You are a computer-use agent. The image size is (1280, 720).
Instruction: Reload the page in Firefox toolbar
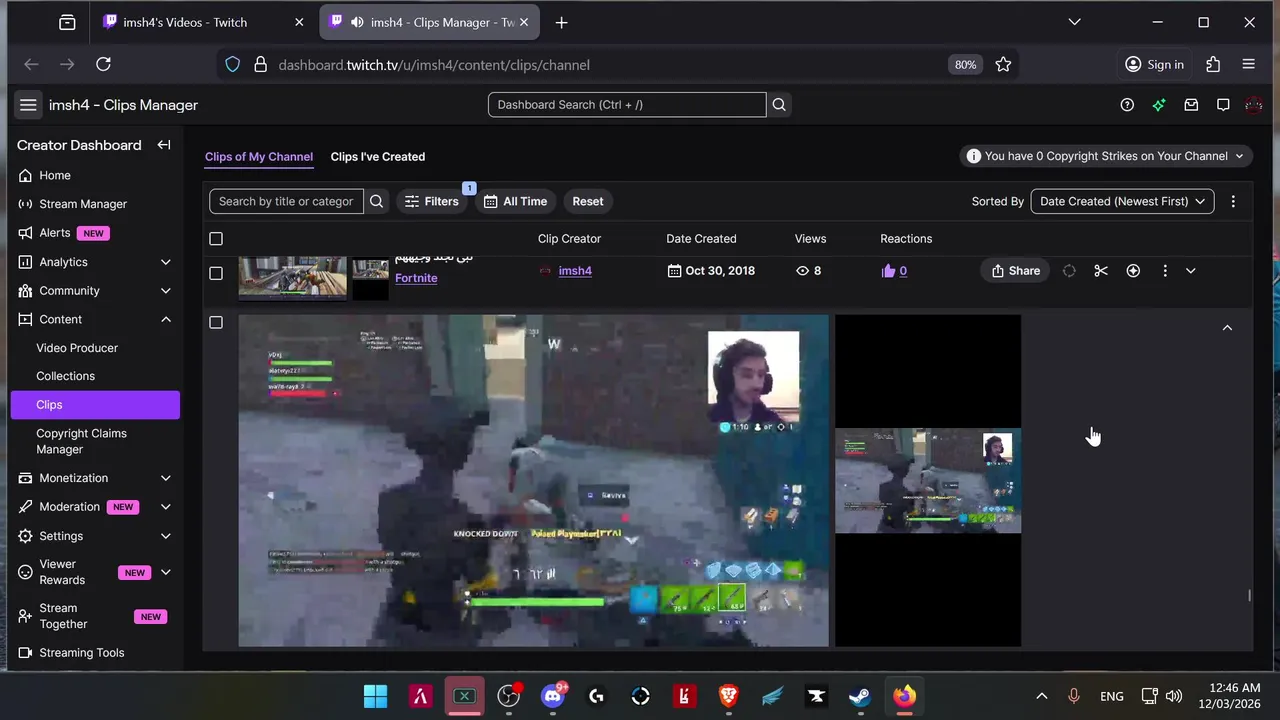click(103, 64)
